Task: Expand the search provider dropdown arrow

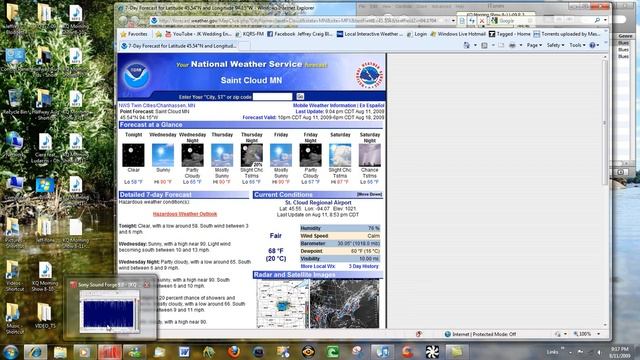Action: coord(605,20)
